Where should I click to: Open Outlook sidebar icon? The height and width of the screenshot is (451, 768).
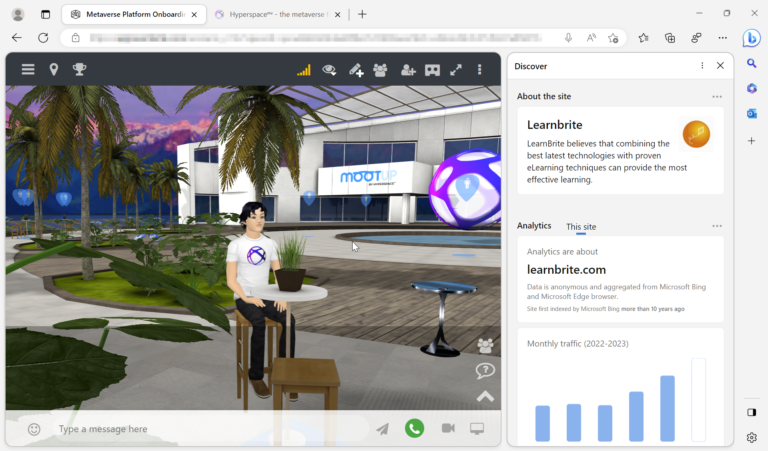pyautogui.click(x=752, y=114)
